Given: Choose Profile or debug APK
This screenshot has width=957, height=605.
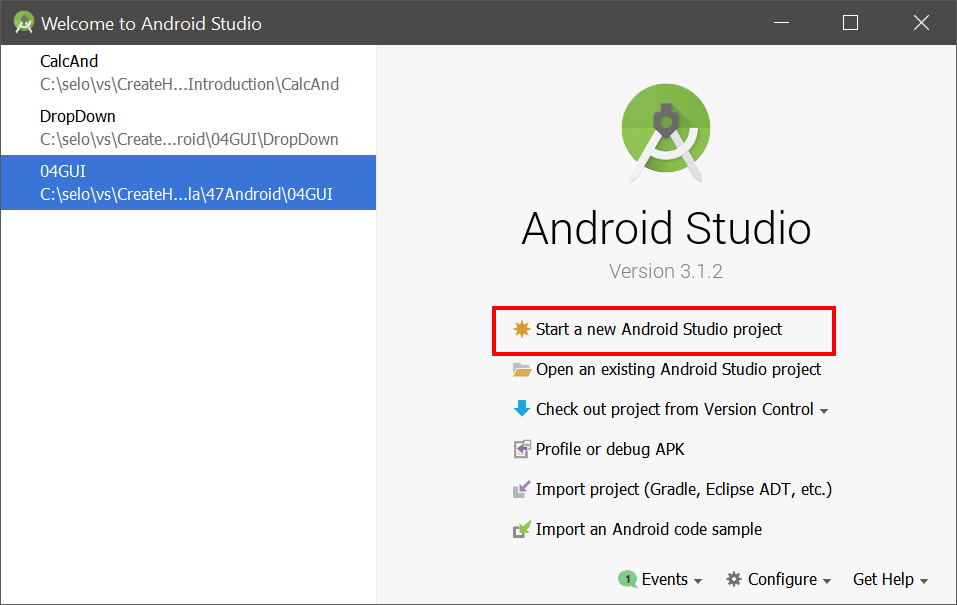Looking at the screenshot, I should [x=610, y=449].
